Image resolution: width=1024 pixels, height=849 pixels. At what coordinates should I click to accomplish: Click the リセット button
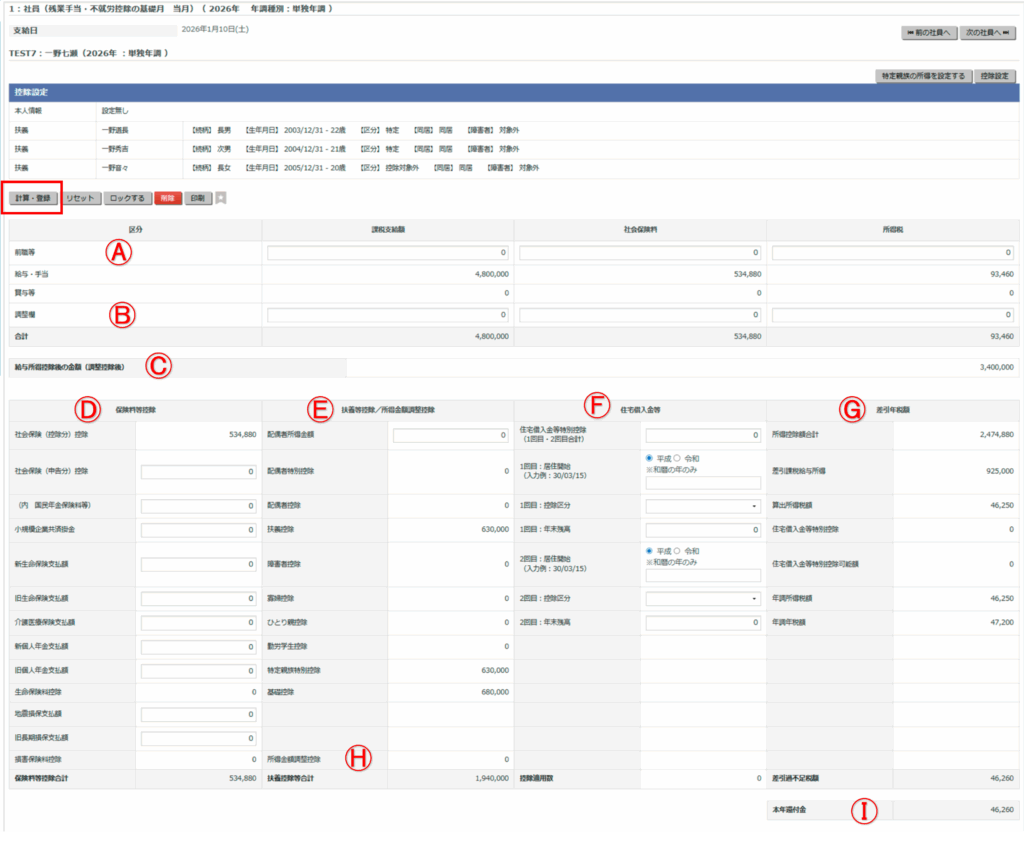click(82, 198)
